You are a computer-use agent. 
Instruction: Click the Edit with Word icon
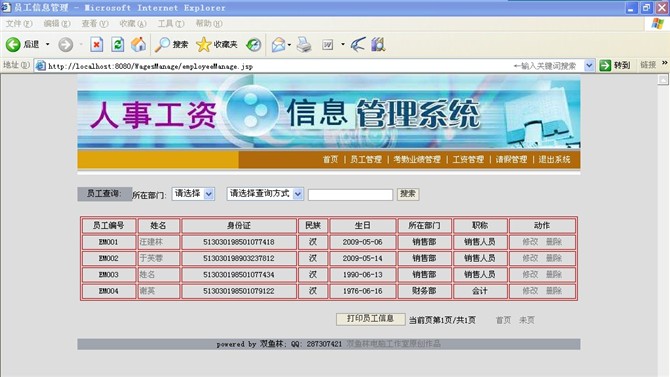[328, 44]
